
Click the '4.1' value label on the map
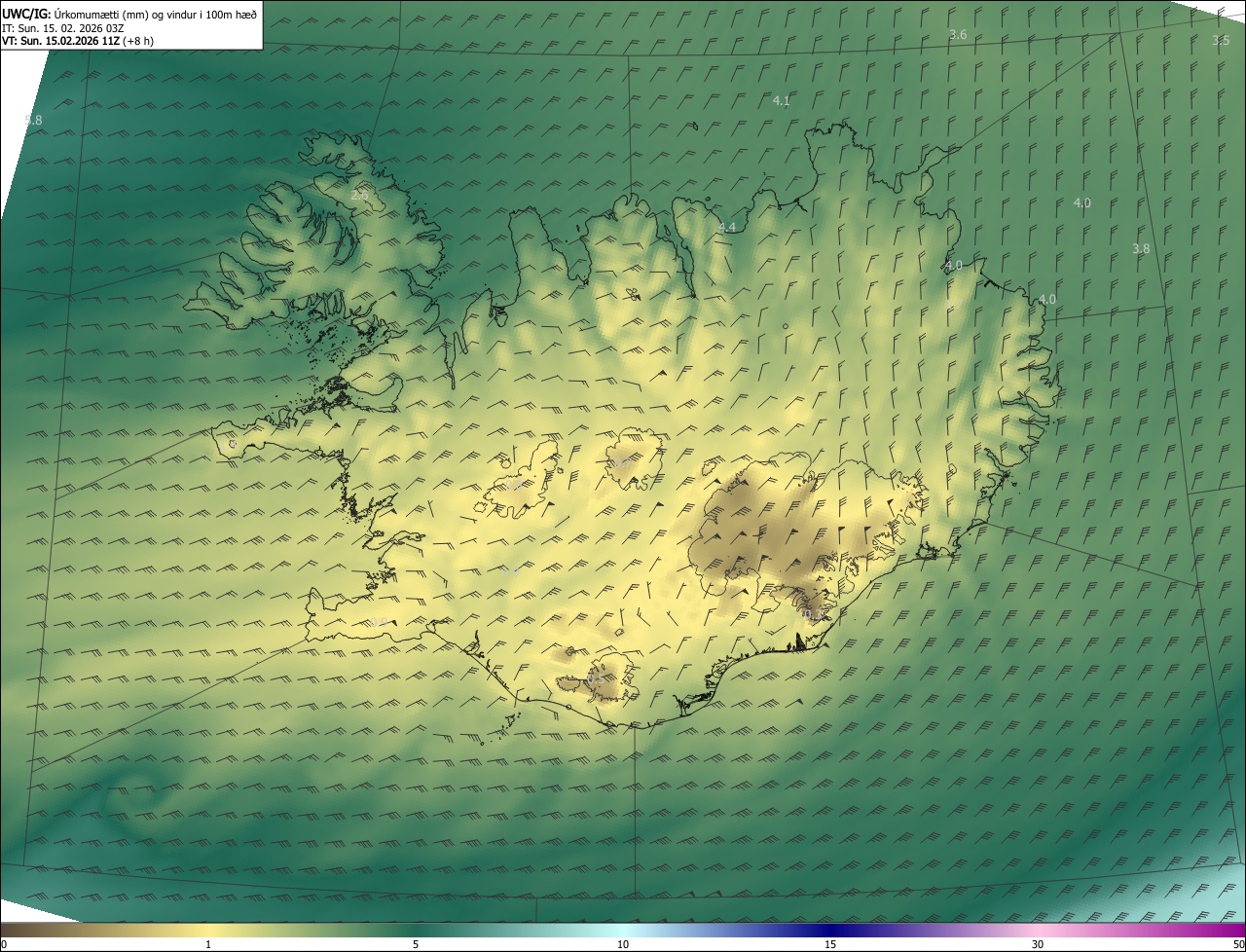tap(782, 100)
